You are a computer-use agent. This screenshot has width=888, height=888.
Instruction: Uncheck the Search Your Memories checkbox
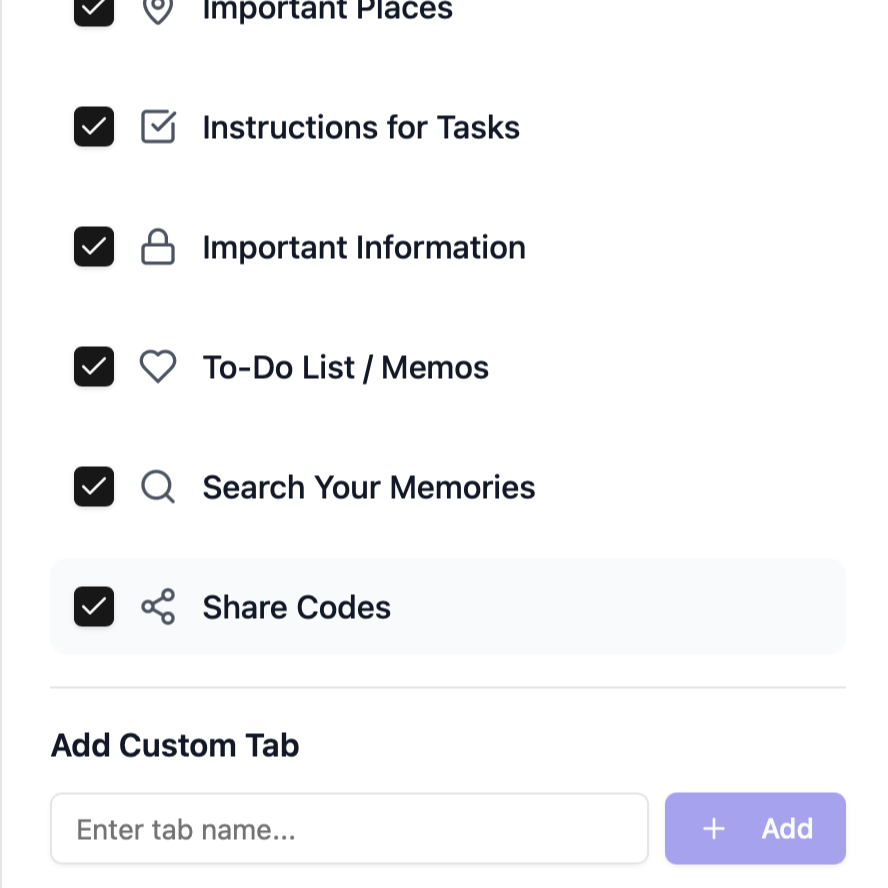click(94, 487)
